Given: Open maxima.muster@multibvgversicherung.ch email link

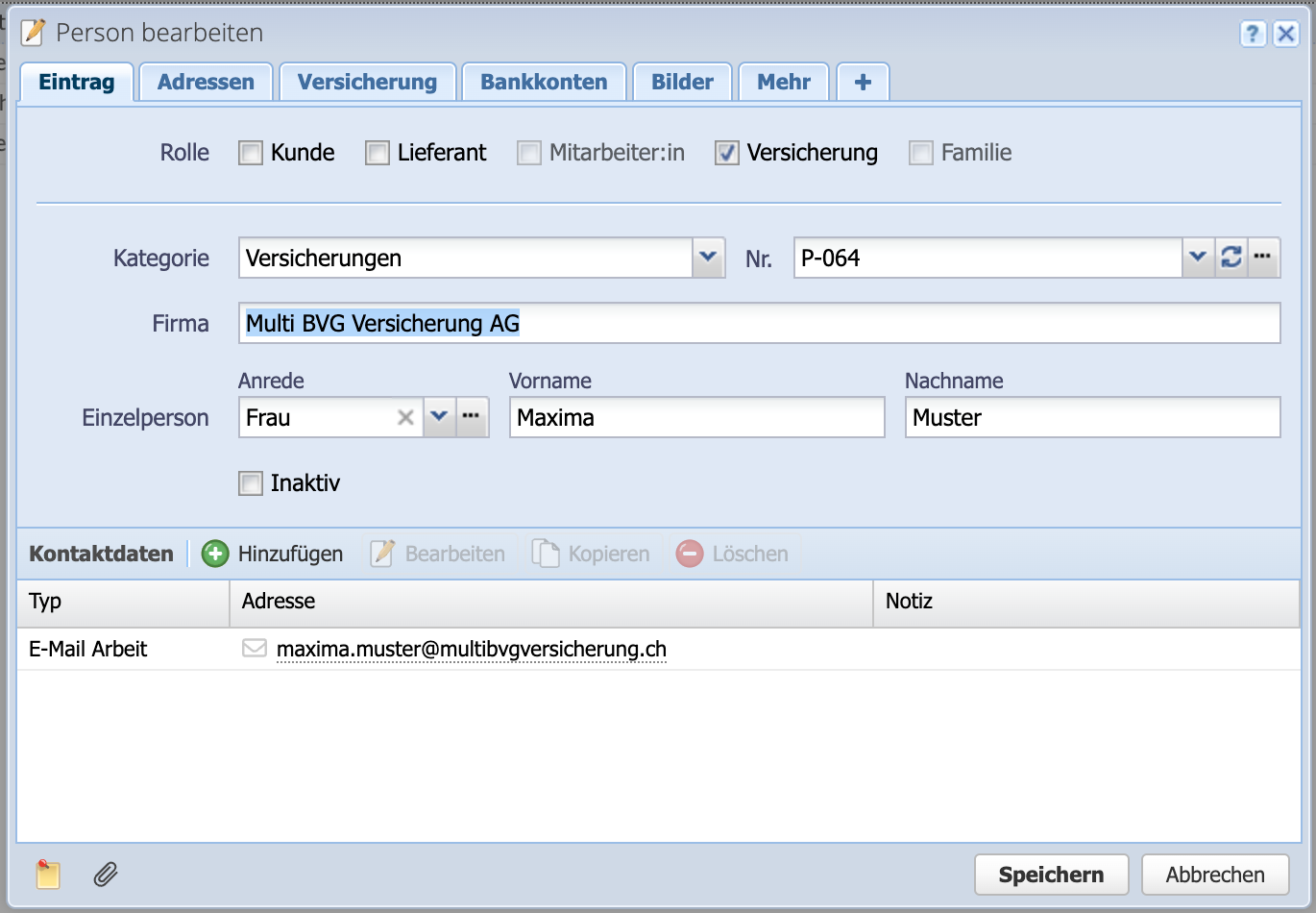Looking at the screenshot, I should pos(471,649).
